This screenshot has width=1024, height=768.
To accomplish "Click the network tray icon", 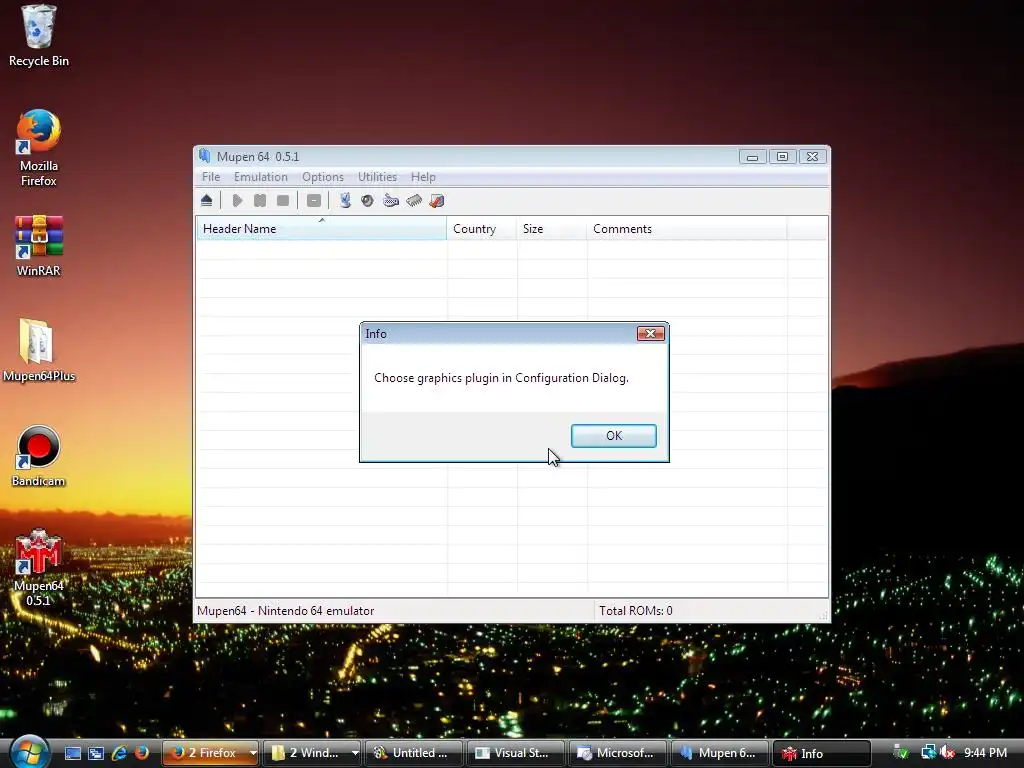I will pos(928,753).
